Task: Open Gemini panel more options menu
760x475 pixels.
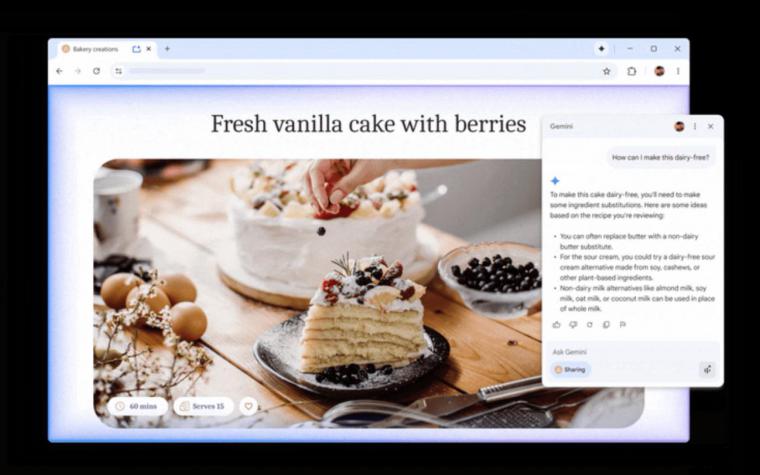Action: [695, 126]
